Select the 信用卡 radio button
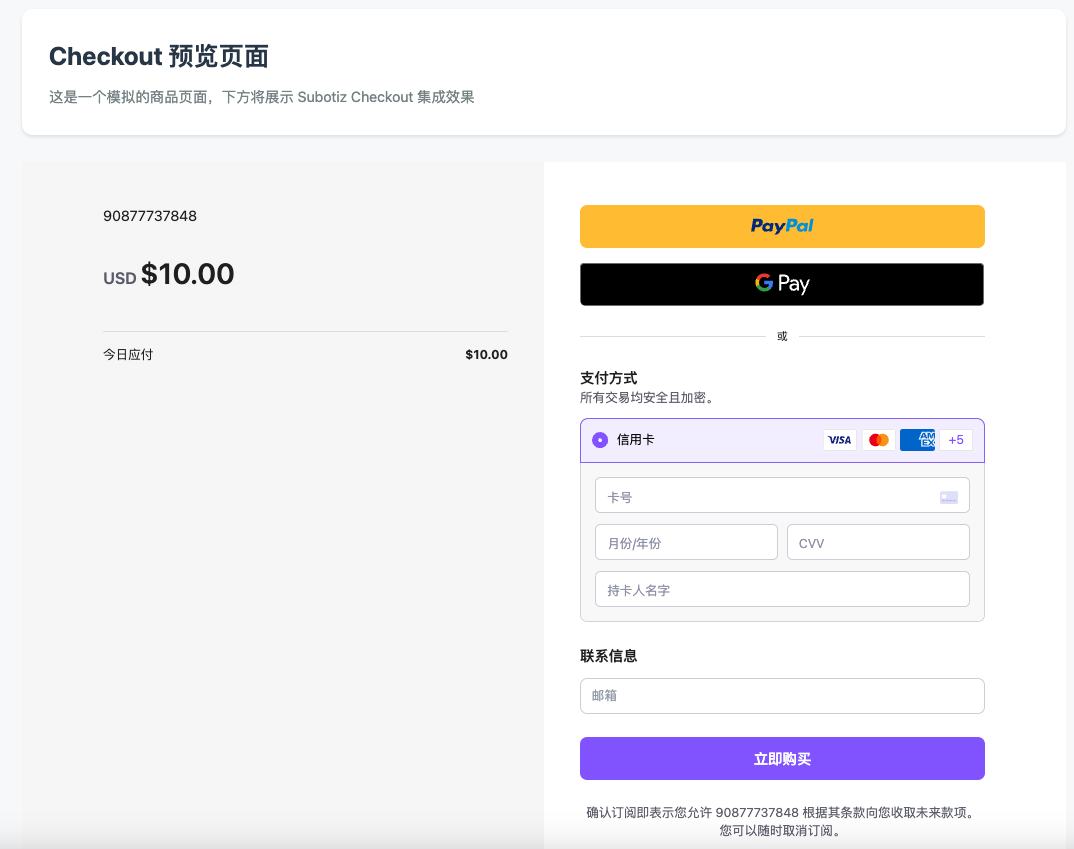The height and width of the screenshot is (849, 1074). click(600, 440)
